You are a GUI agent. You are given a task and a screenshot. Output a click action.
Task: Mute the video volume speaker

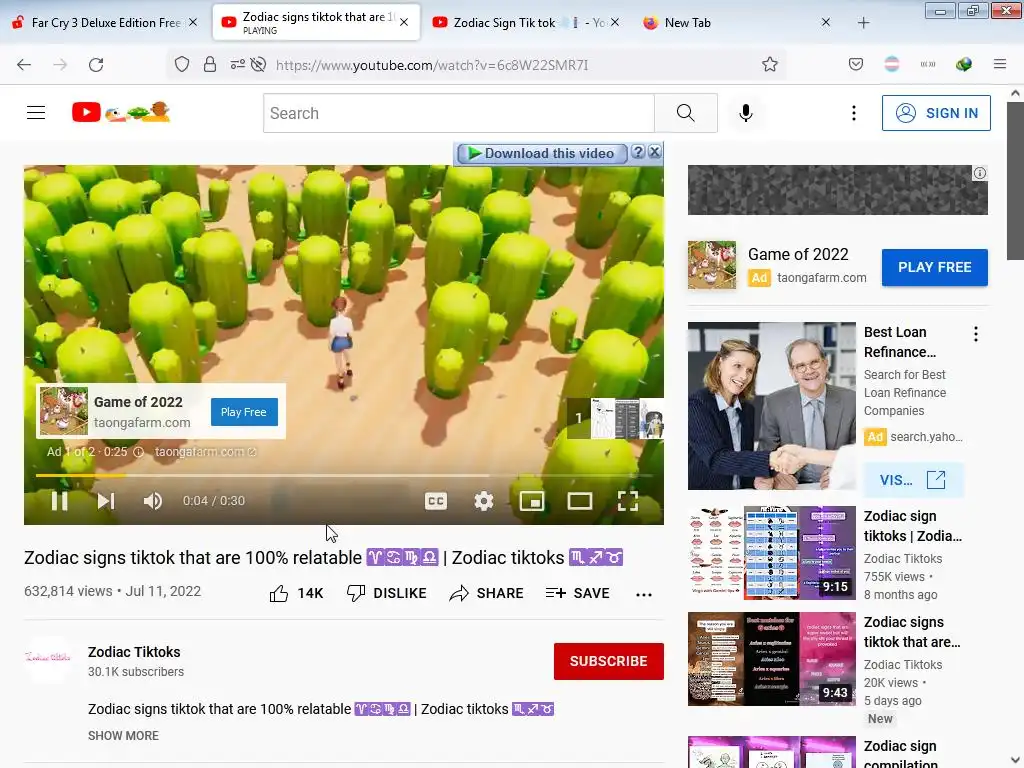pos(153,501)
